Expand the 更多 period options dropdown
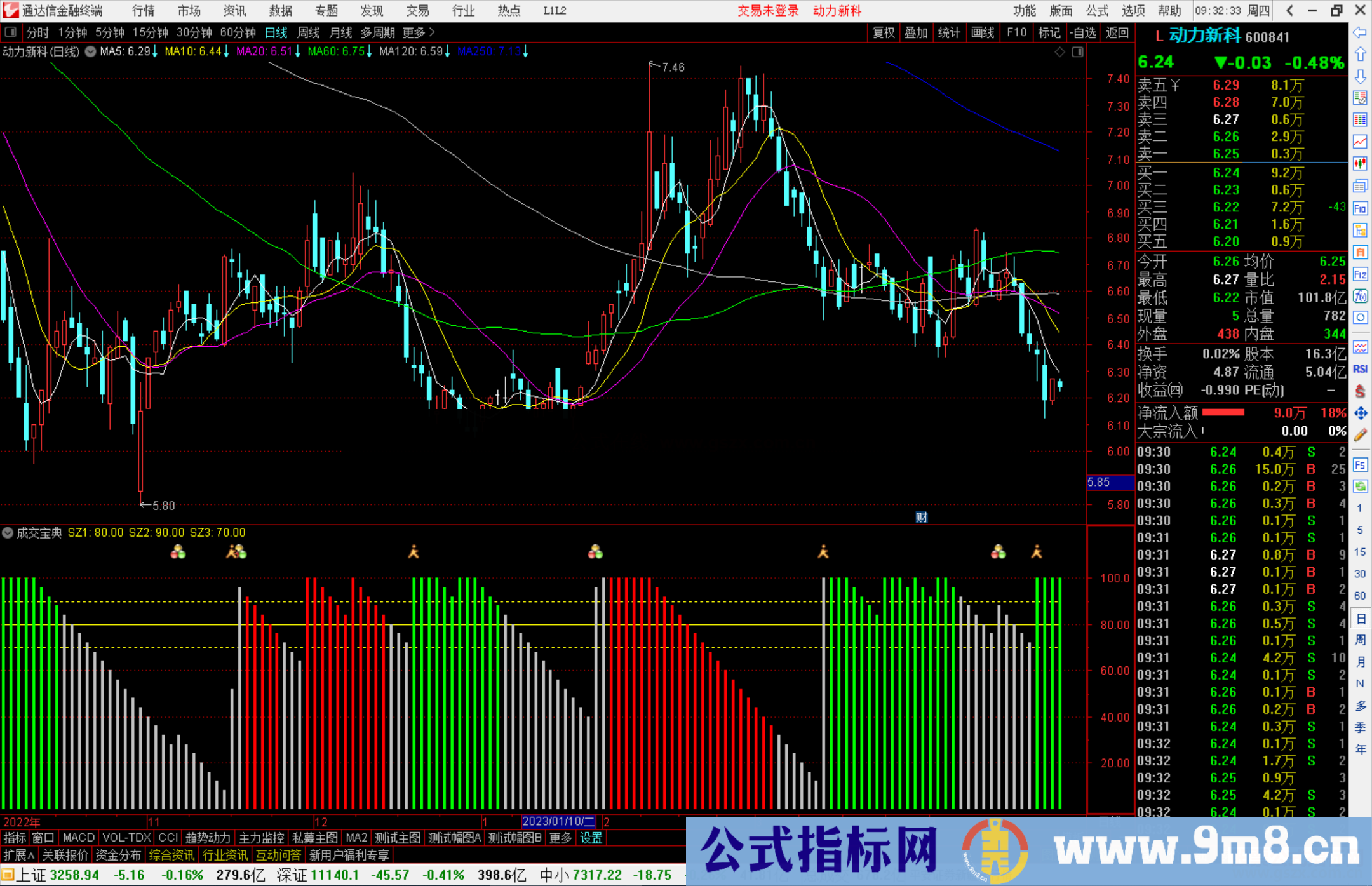 413,32
